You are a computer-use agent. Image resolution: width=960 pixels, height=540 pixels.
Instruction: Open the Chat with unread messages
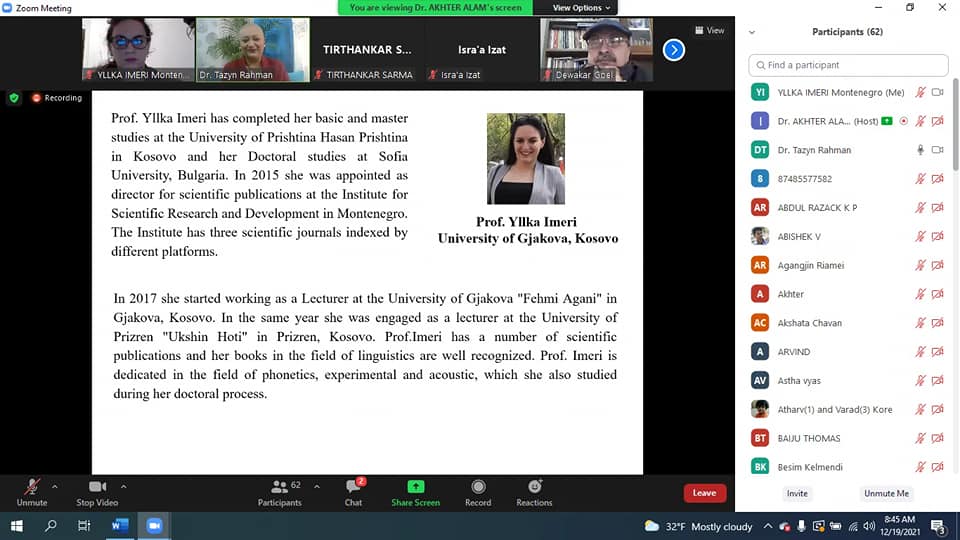(354, 492)
